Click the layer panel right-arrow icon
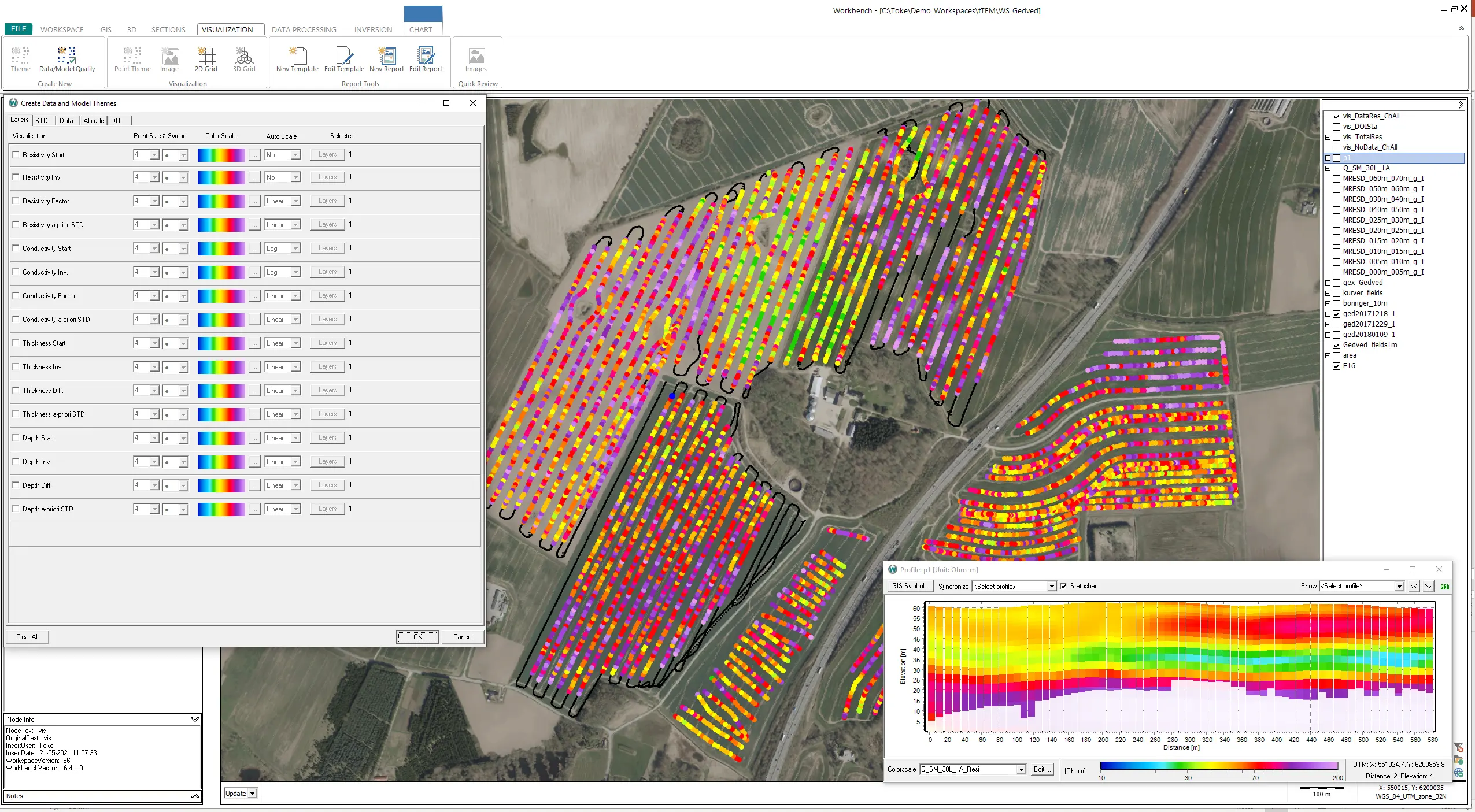 [1461, 105]
